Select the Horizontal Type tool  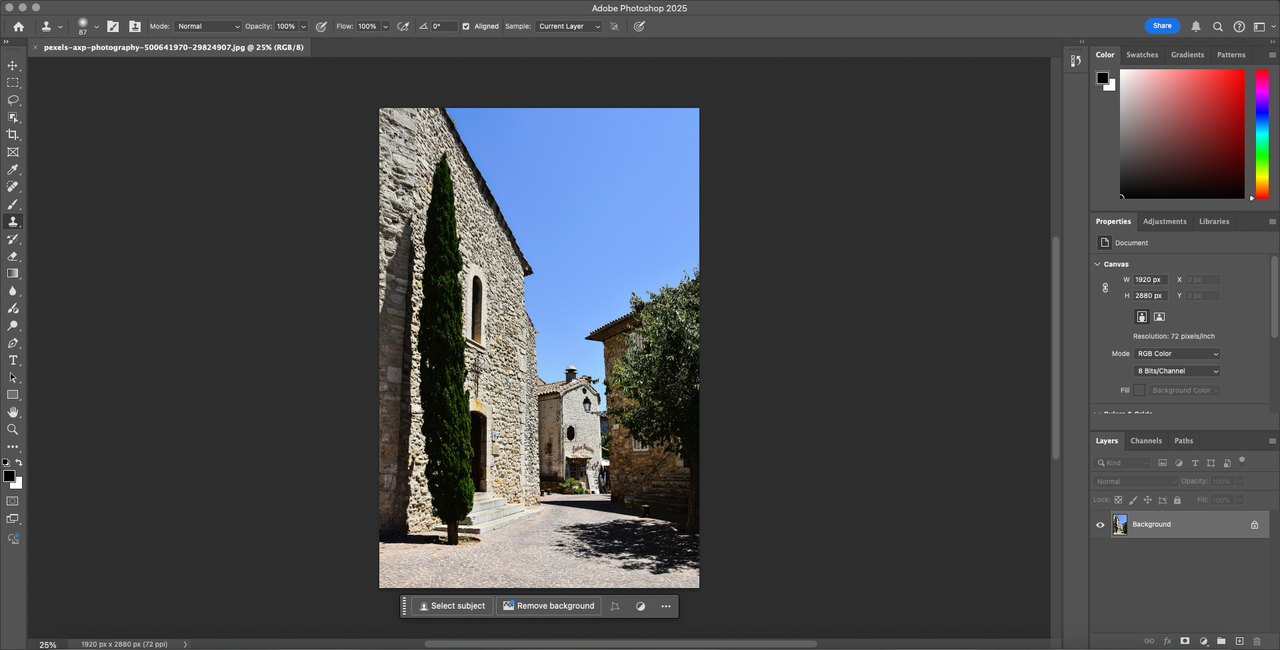[x=13, y=360]
